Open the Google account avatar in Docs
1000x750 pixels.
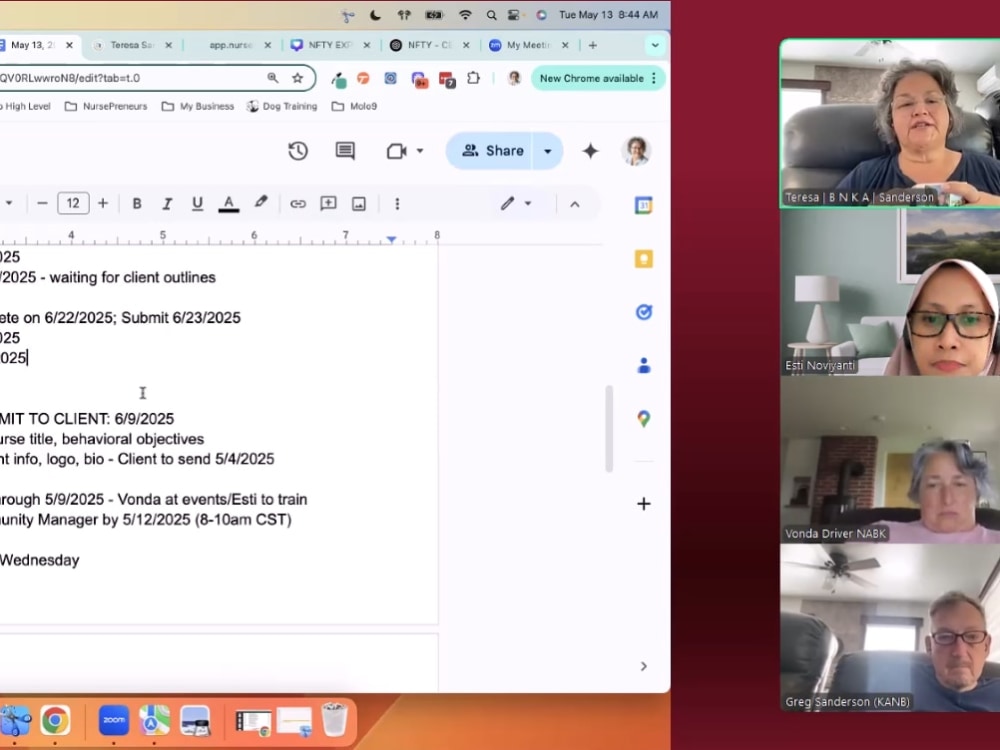coord(636,151)
